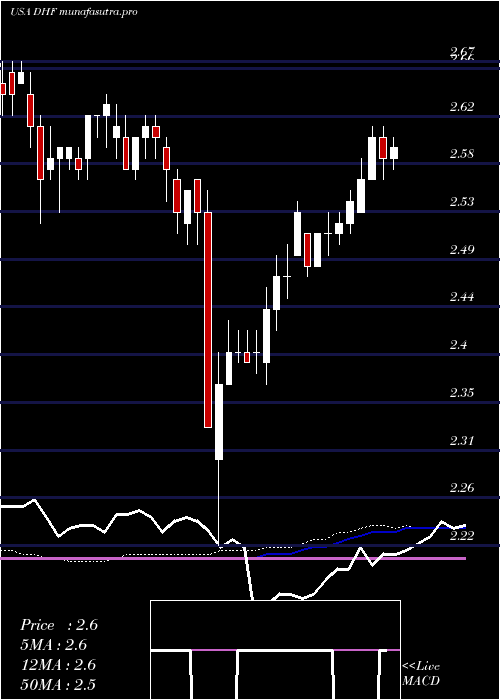The width and height of the screenshot is (500, 700).
Task: Click the 2.31 price axis label
Action: (462, 441)
